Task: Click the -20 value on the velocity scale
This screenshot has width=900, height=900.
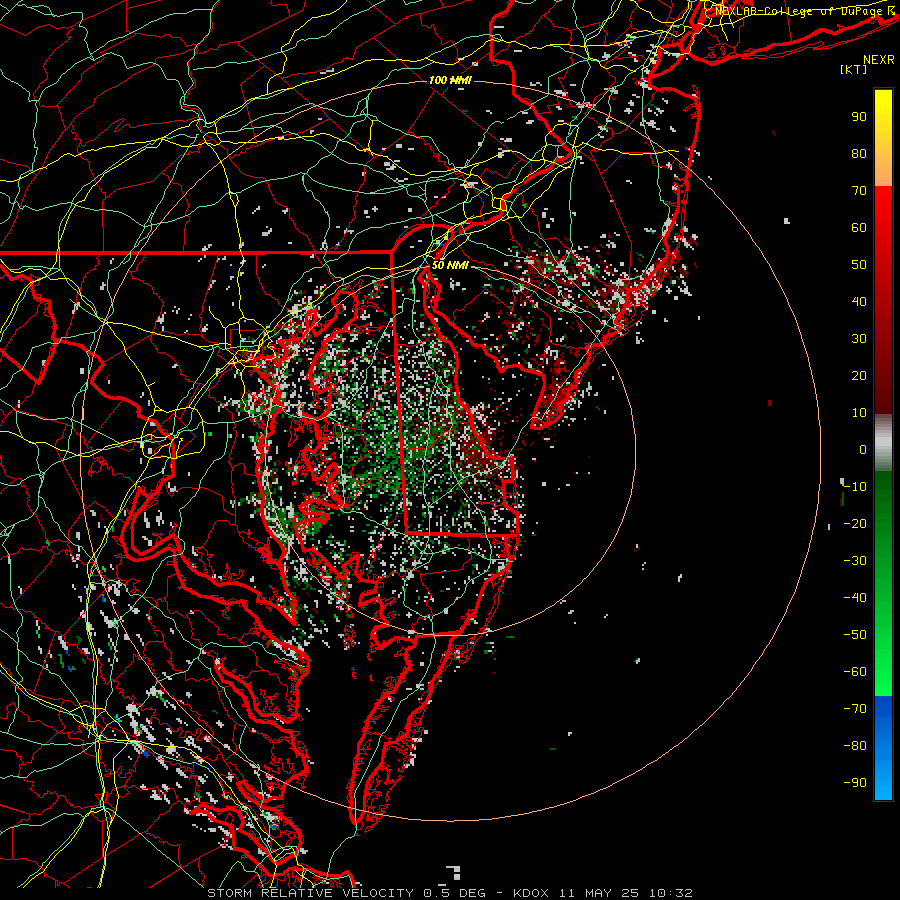Action: [x=855, y=524]
